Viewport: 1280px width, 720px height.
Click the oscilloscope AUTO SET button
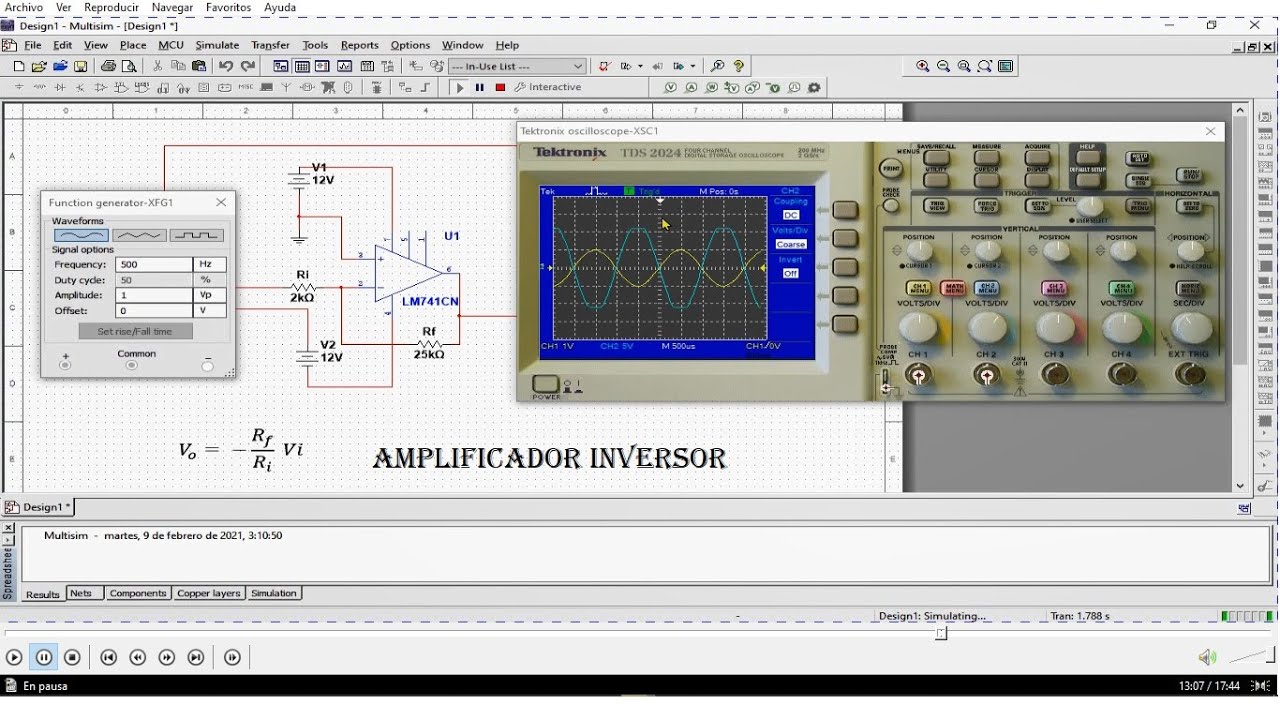tap(1138, 158)
